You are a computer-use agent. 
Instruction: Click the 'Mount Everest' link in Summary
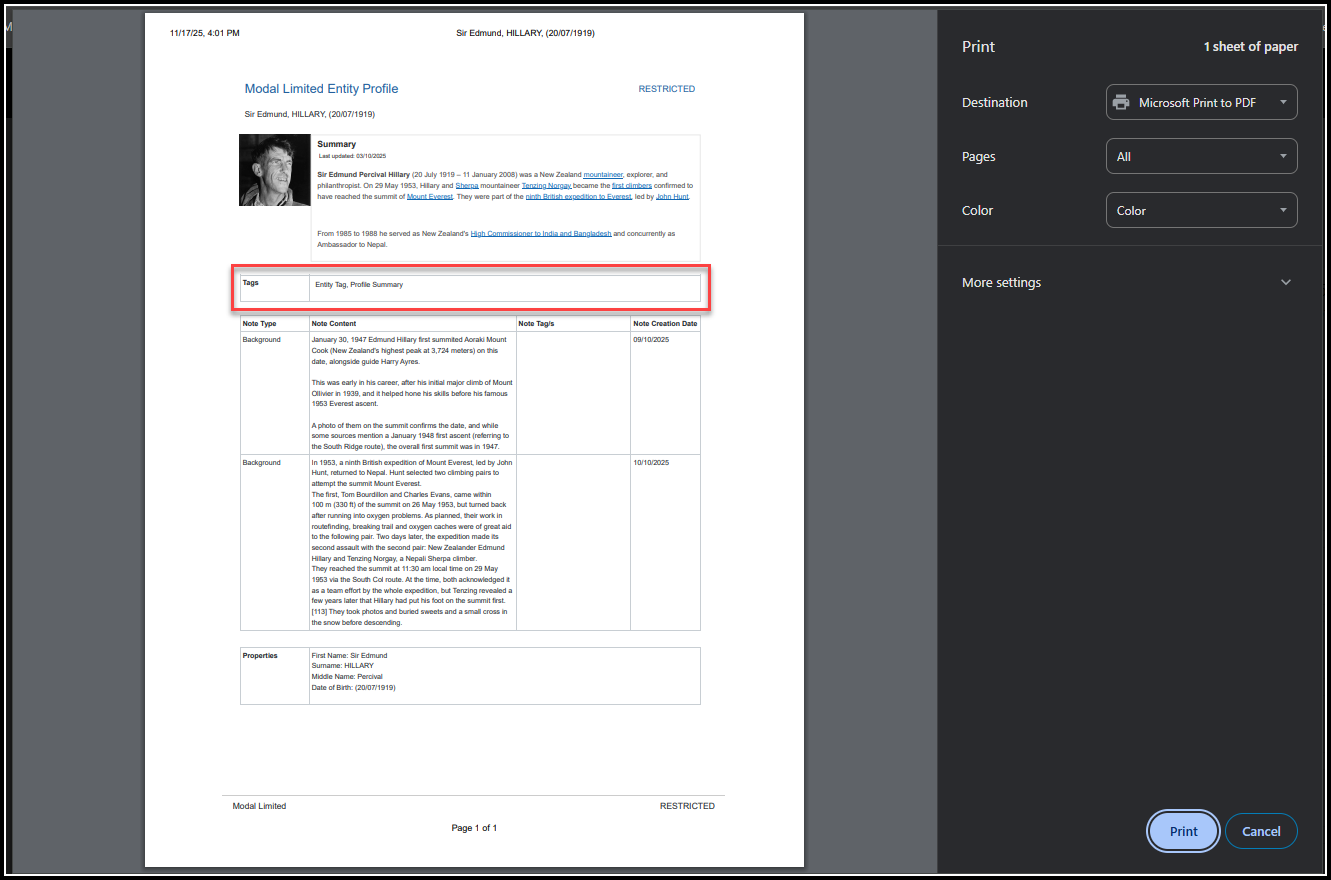tap(429, 197)
